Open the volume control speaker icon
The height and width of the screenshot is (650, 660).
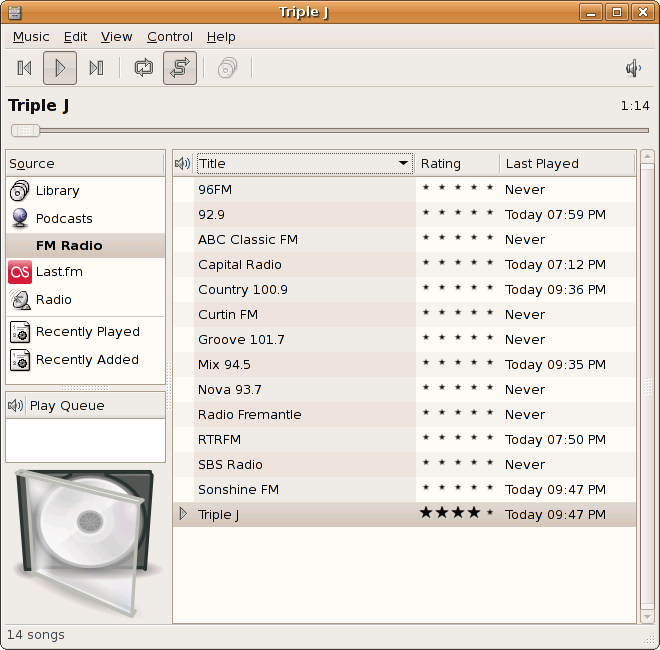click(633, 68)
